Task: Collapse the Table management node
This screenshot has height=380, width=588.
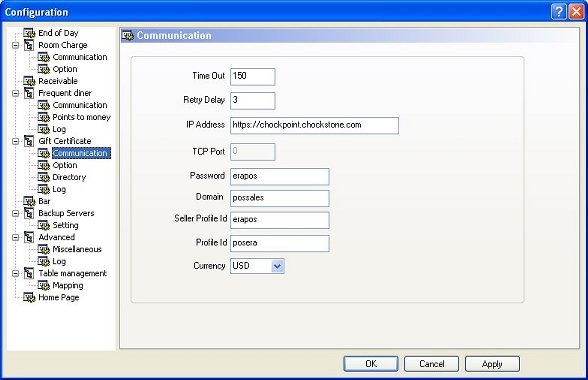Action: point(15,273)
